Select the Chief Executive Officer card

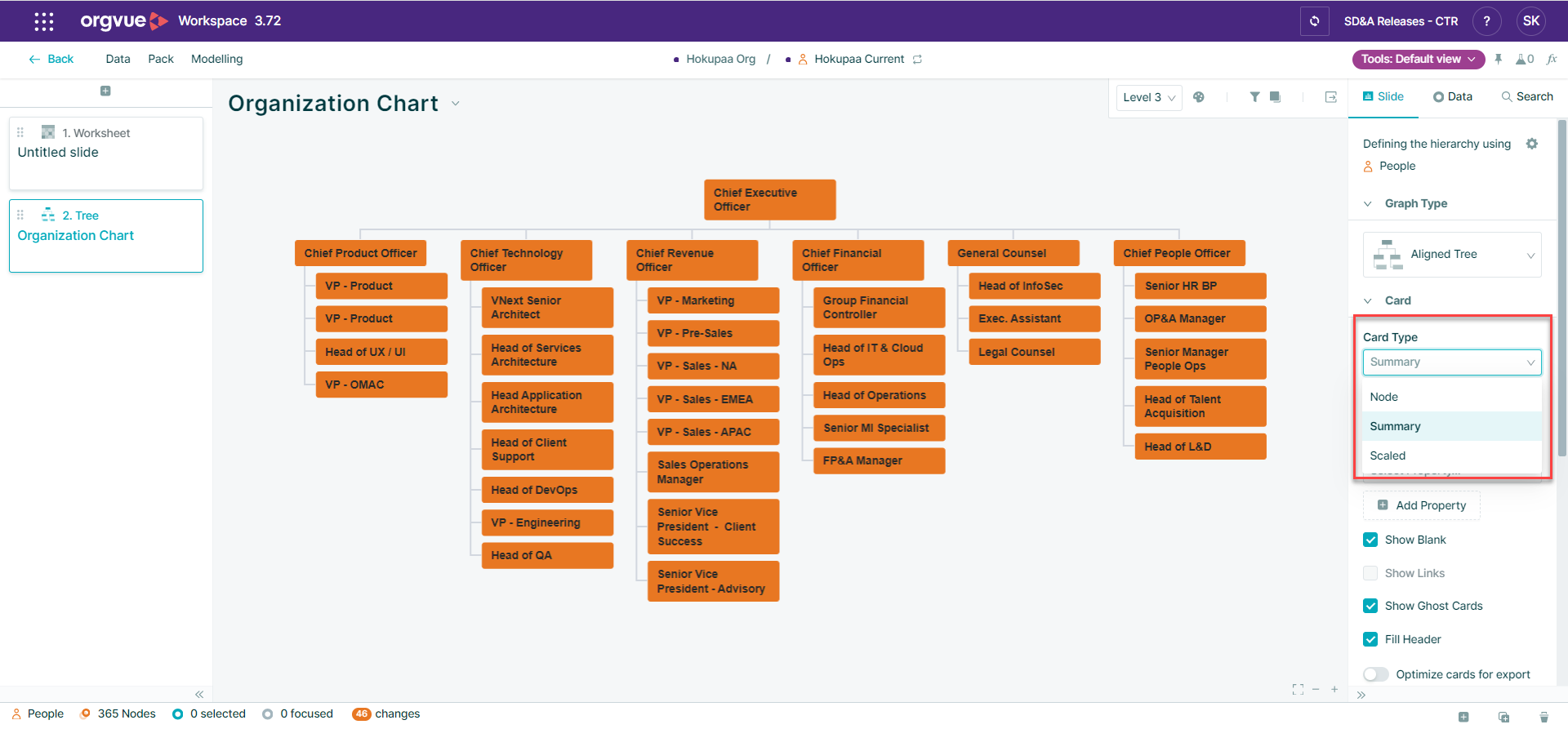pos(770,200)
